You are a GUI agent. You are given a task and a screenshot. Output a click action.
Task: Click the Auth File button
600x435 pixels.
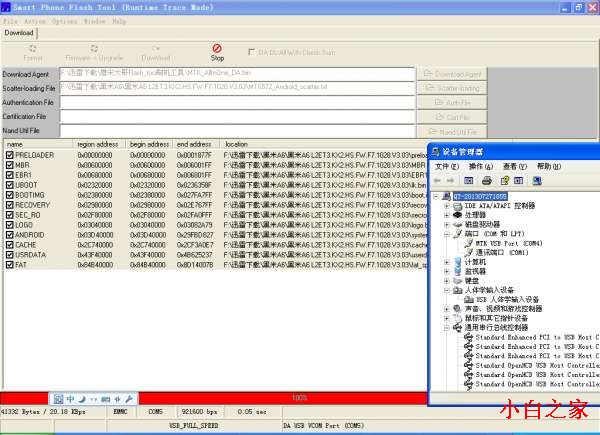click(x=452, y=102)
